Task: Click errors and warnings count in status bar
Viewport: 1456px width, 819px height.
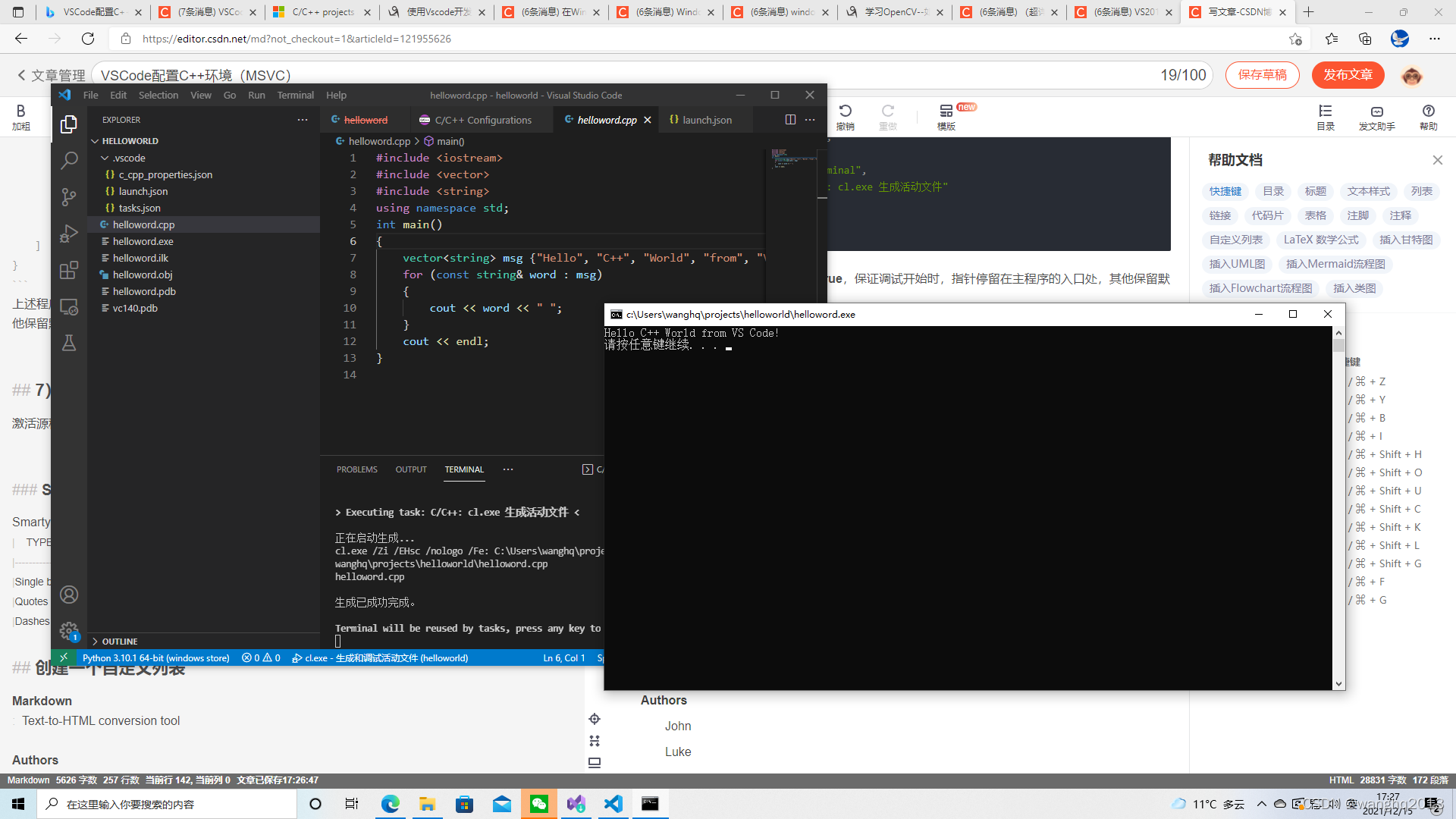Action: coord(261,657)
